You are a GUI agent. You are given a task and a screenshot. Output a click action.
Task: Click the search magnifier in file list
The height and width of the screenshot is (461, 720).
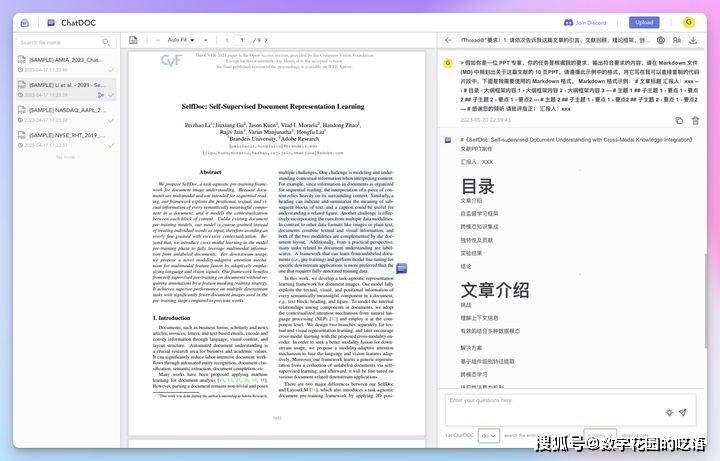[106, 42]
